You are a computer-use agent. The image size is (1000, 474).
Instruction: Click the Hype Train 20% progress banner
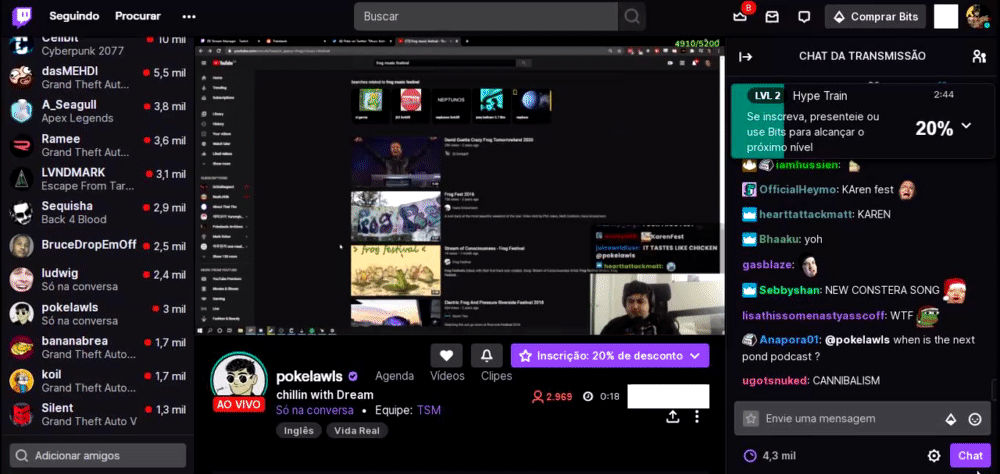[x=862, y=121]
